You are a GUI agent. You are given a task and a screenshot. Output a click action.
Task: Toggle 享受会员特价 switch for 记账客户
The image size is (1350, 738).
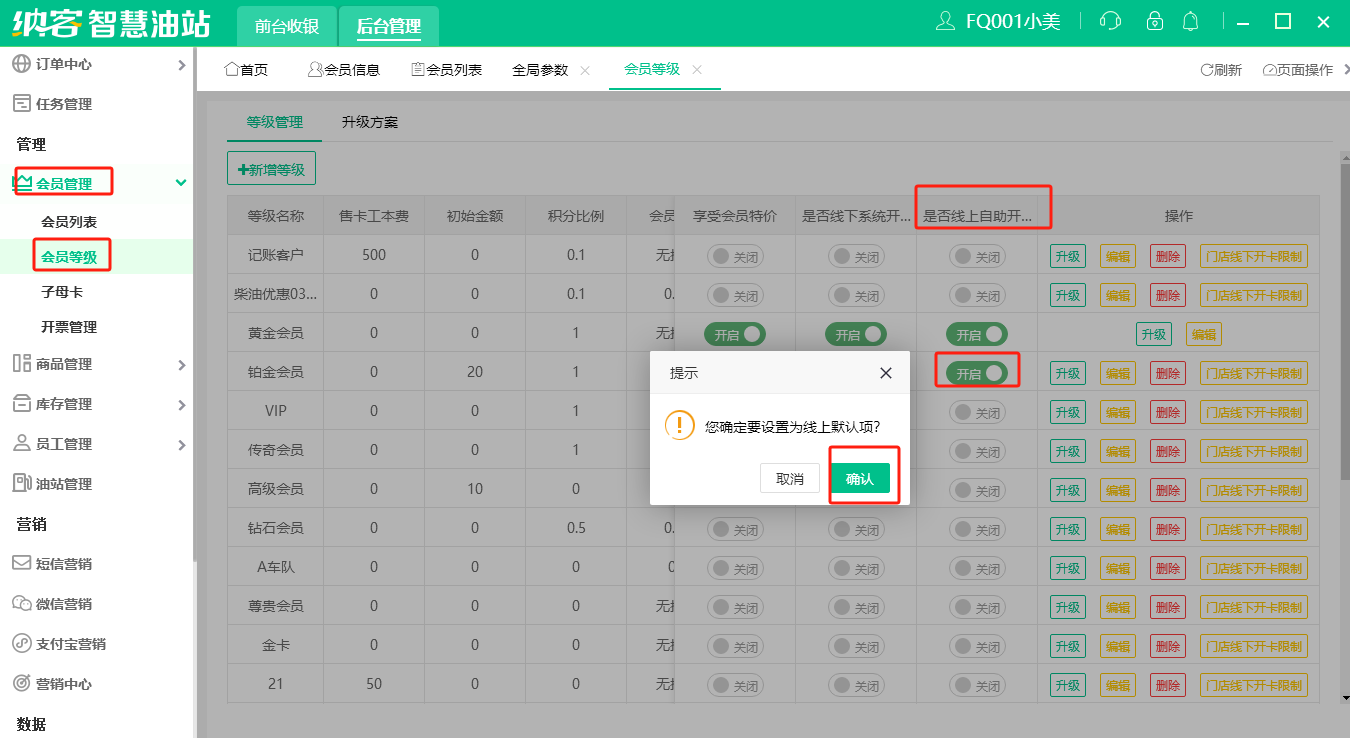click(x=735, y=256)
